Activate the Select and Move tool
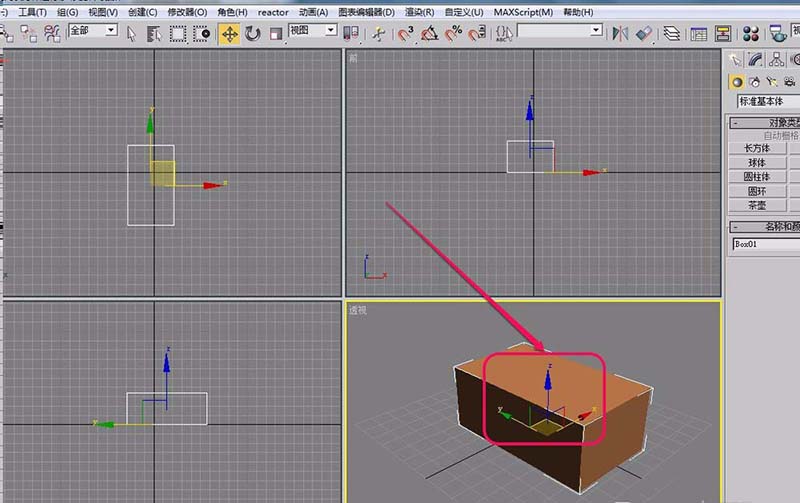 tap(230, 34)
